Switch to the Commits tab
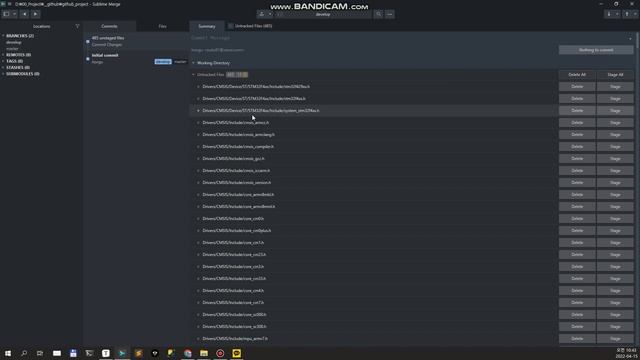Viewport: 640px width, 360px height. coord(109,26)
